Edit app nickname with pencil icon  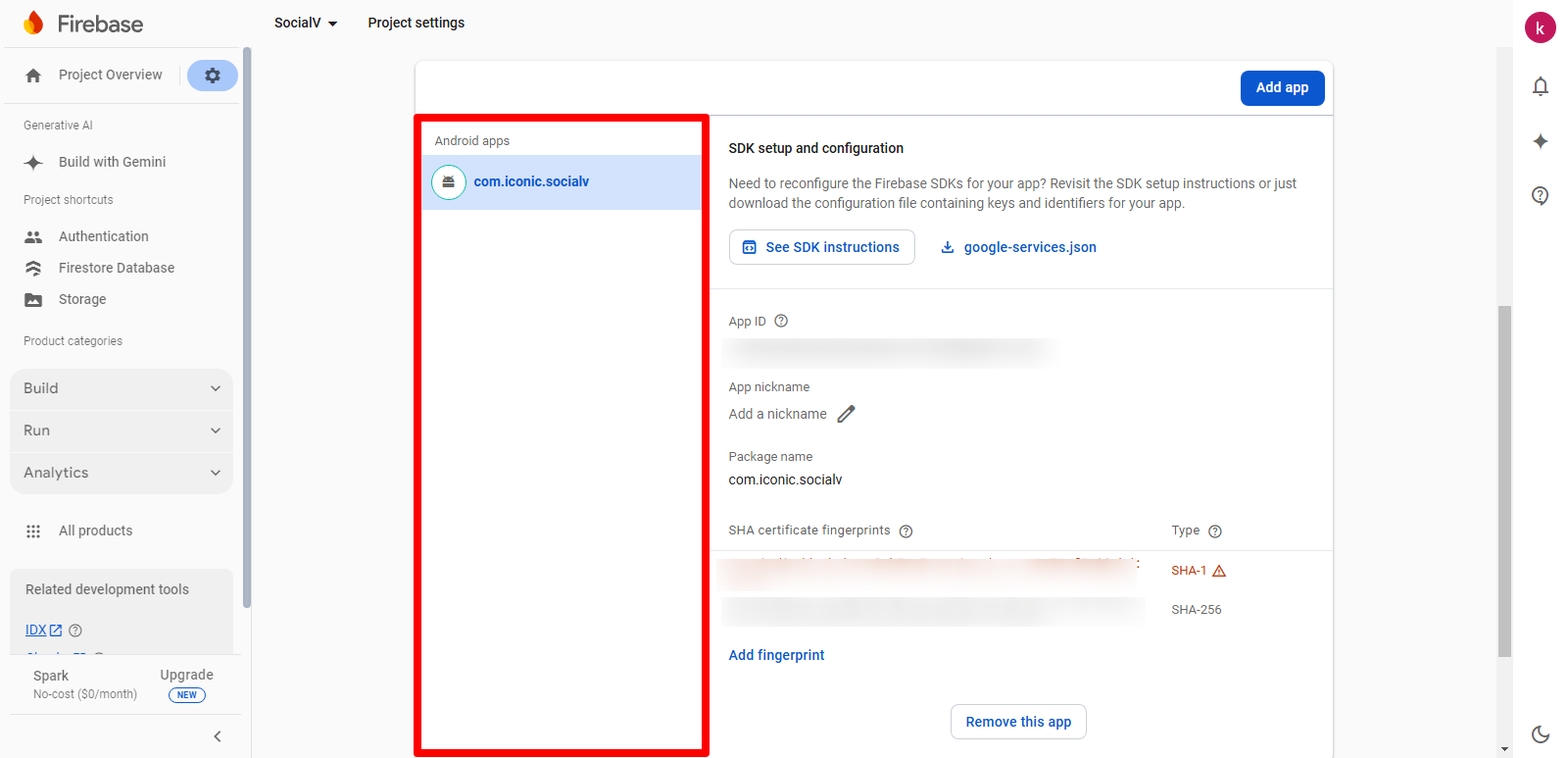(846, 414)
